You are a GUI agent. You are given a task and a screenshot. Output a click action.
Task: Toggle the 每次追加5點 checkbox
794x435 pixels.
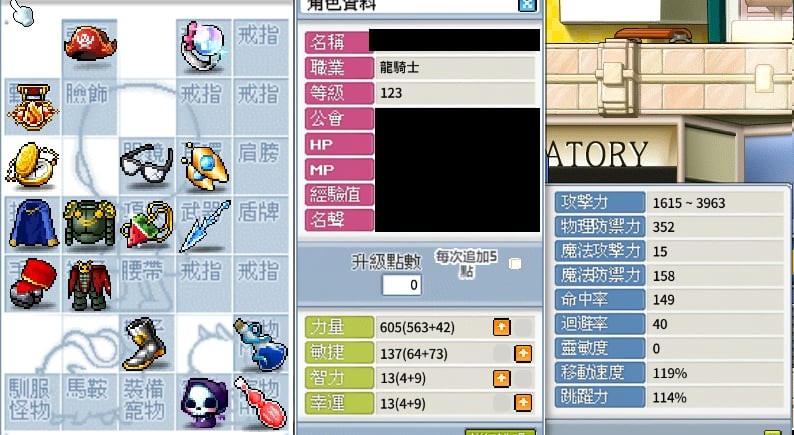[x=515, y=264]
